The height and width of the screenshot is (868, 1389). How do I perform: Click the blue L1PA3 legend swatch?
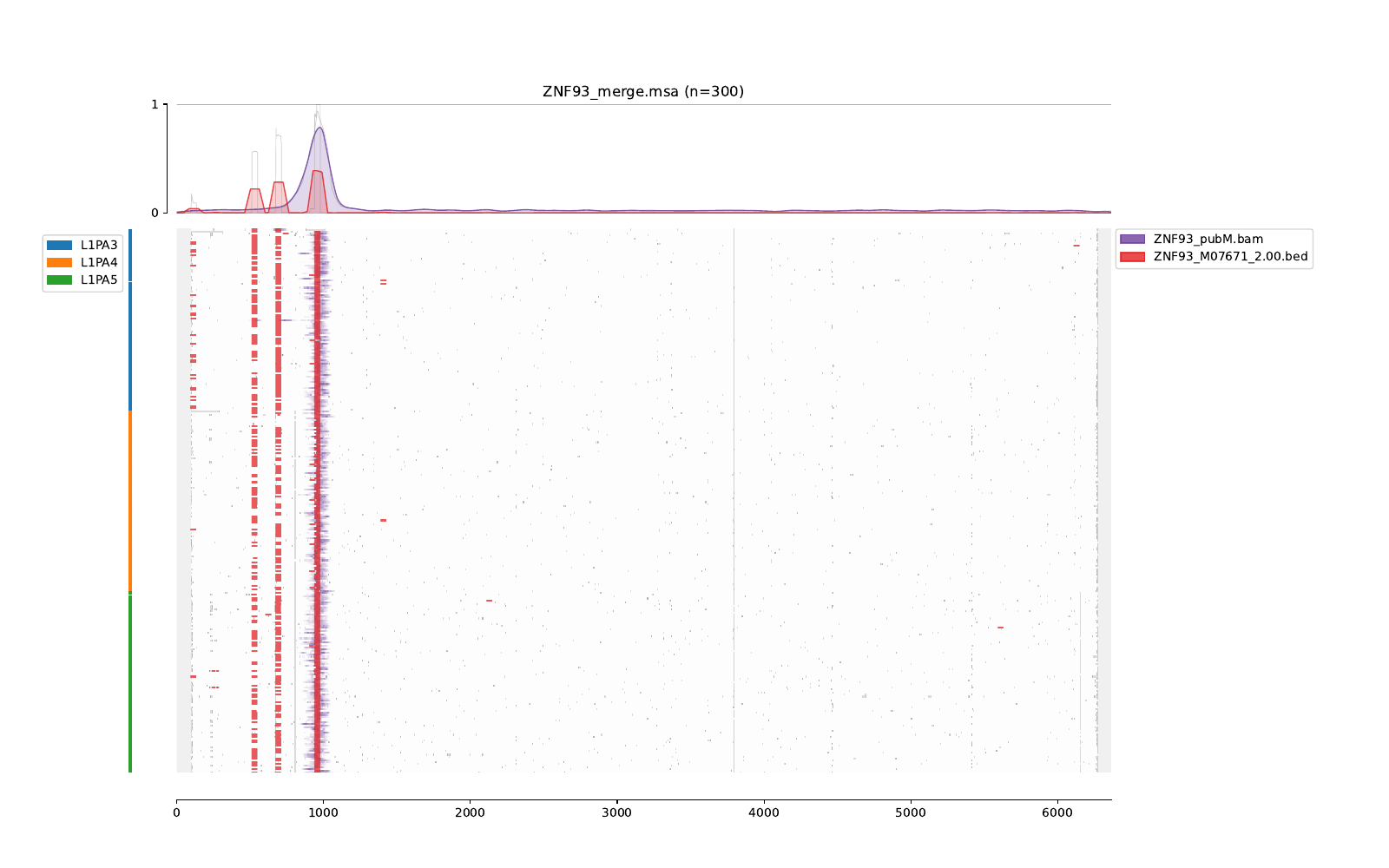[x=60, y=246]
